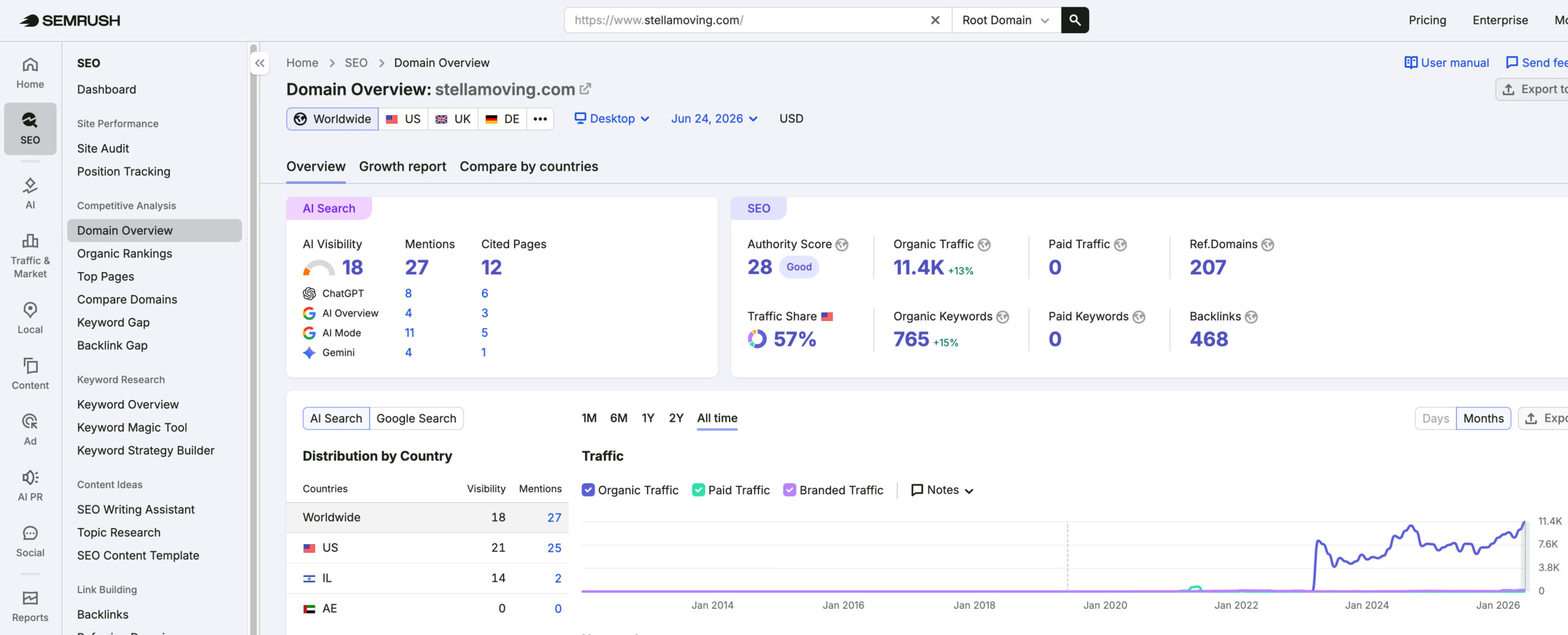Collapse the SEO side menu
The image size is (1568, 635).
260,63
